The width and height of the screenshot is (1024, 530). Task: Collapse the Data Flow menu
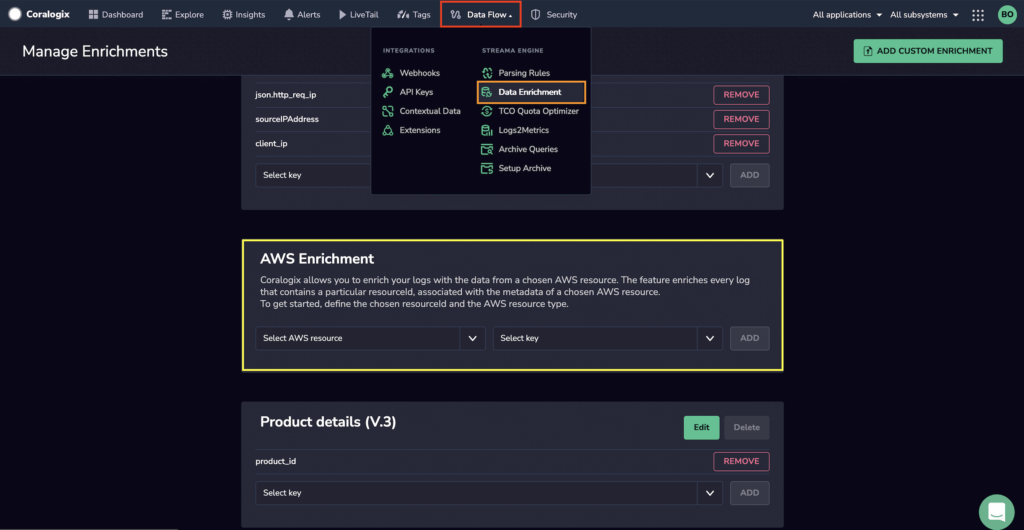pyautogui.click(x=481, y=14)
